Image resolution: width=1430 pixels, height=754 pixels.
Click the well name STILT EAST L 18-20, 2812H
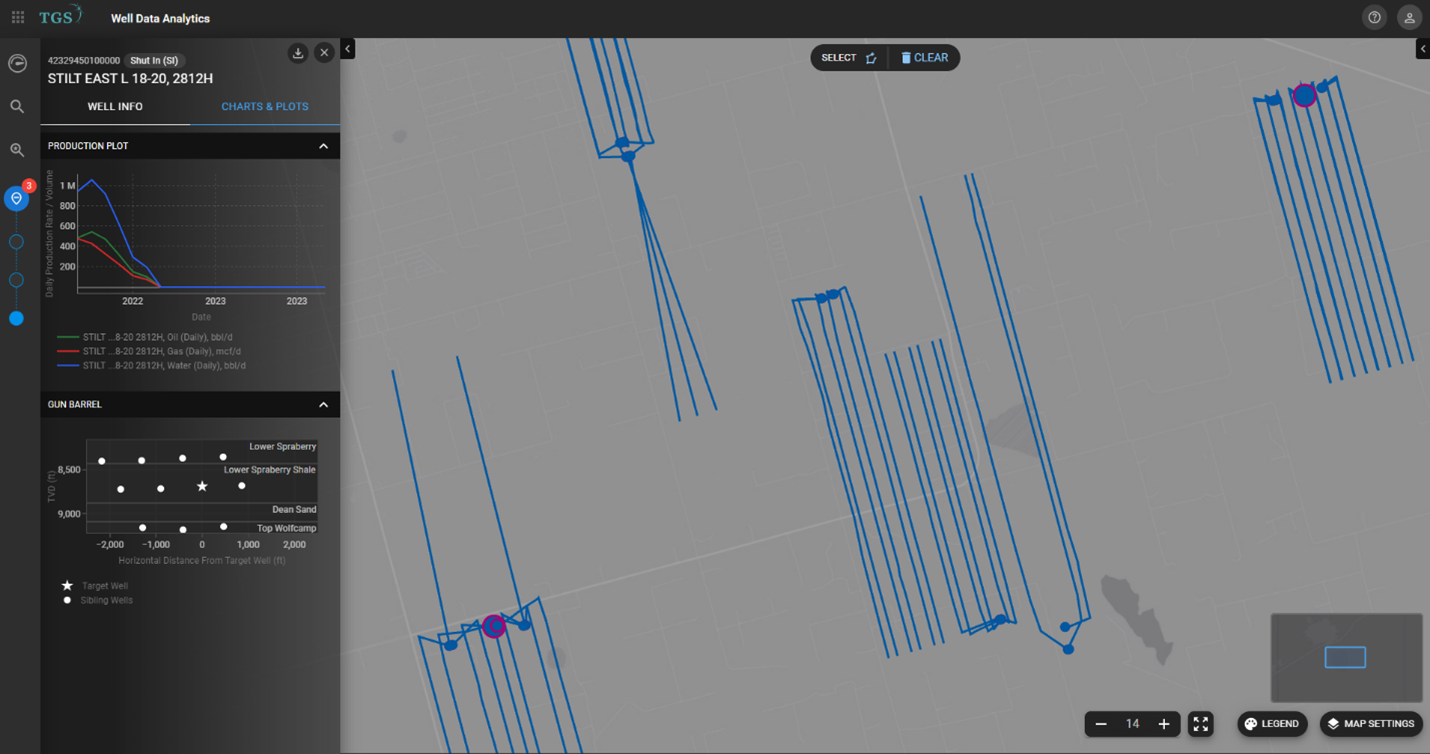click(x=130, y=78)
